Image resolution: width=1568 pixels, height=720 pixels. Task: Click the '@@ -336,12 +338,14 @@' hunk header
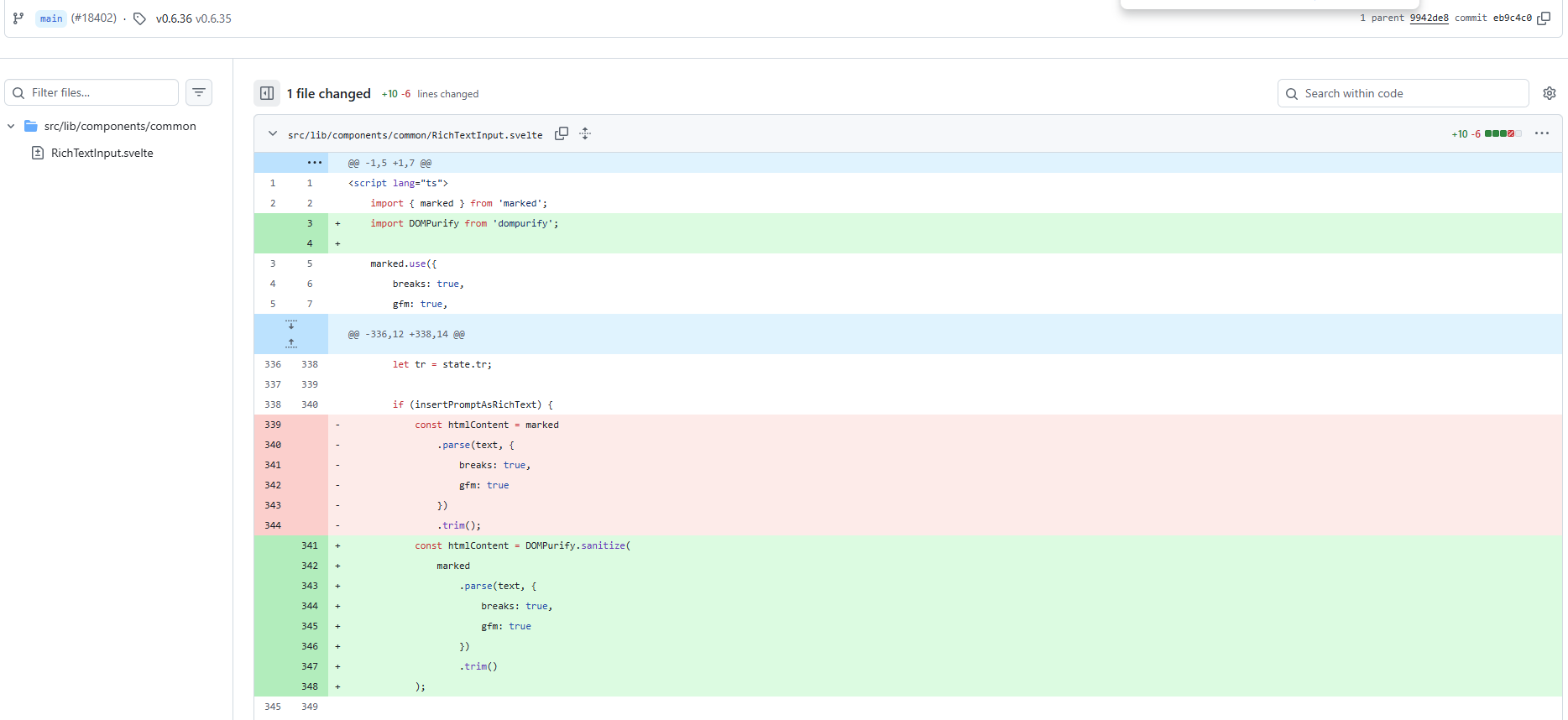406,334
